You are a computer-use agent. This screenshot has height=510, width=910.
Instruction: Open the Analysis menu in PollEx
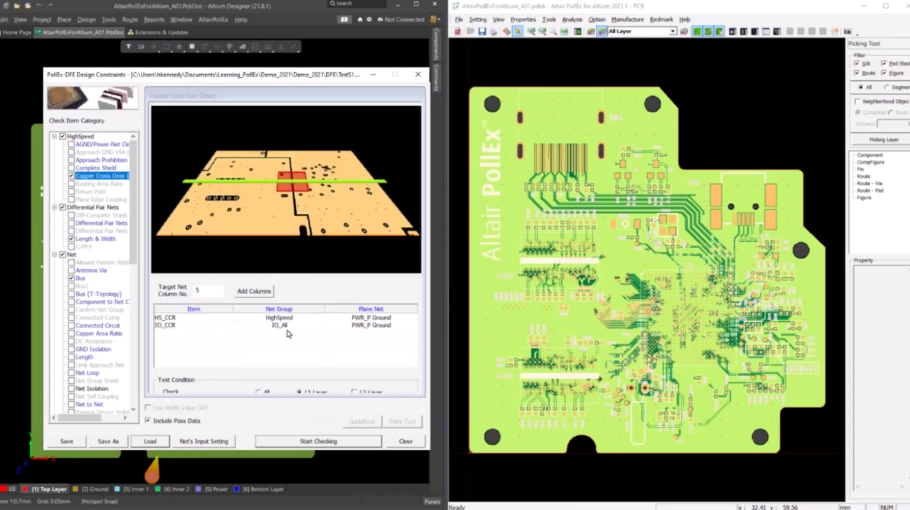(572, 19)
